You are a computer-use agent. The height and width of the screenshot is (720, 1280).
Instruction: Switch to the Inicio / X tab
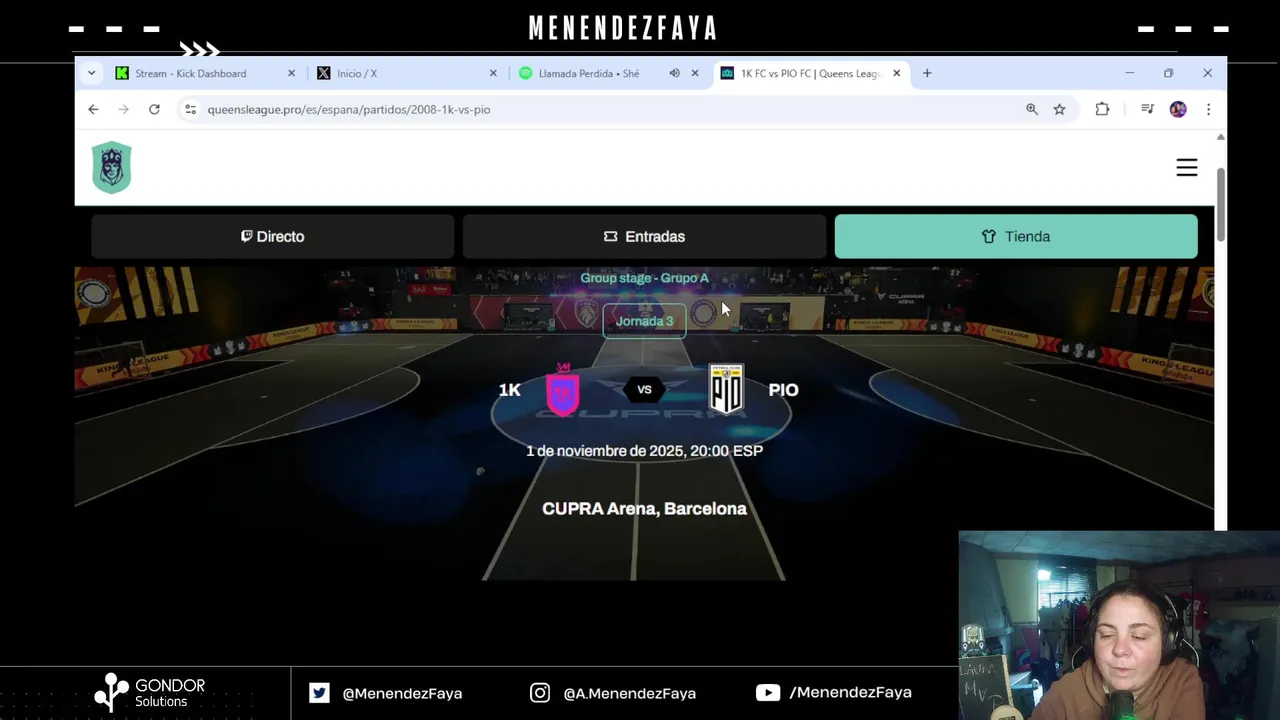click(x=407, y=73)
